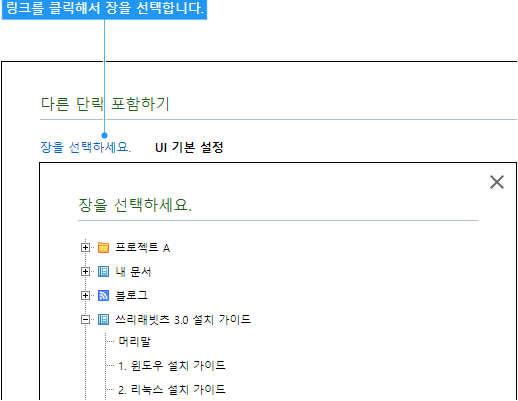Screen dimensions: 518x401
Task: Click the book icon beside 내 문서
Action: point(103,272)
